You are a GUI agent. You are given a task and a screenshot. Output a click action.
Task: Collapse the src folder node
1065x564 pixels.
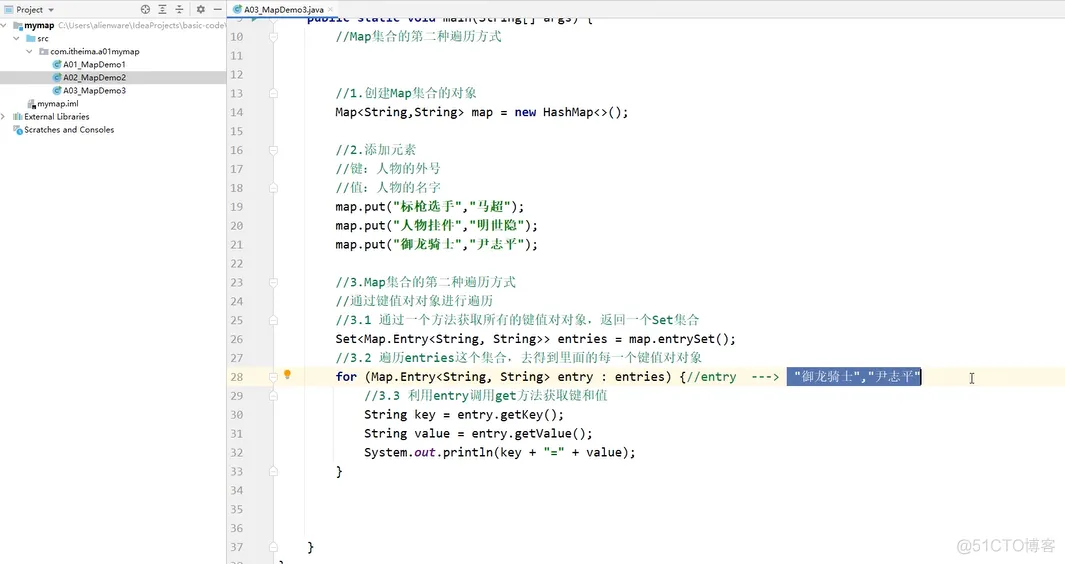tap(16, 38)
